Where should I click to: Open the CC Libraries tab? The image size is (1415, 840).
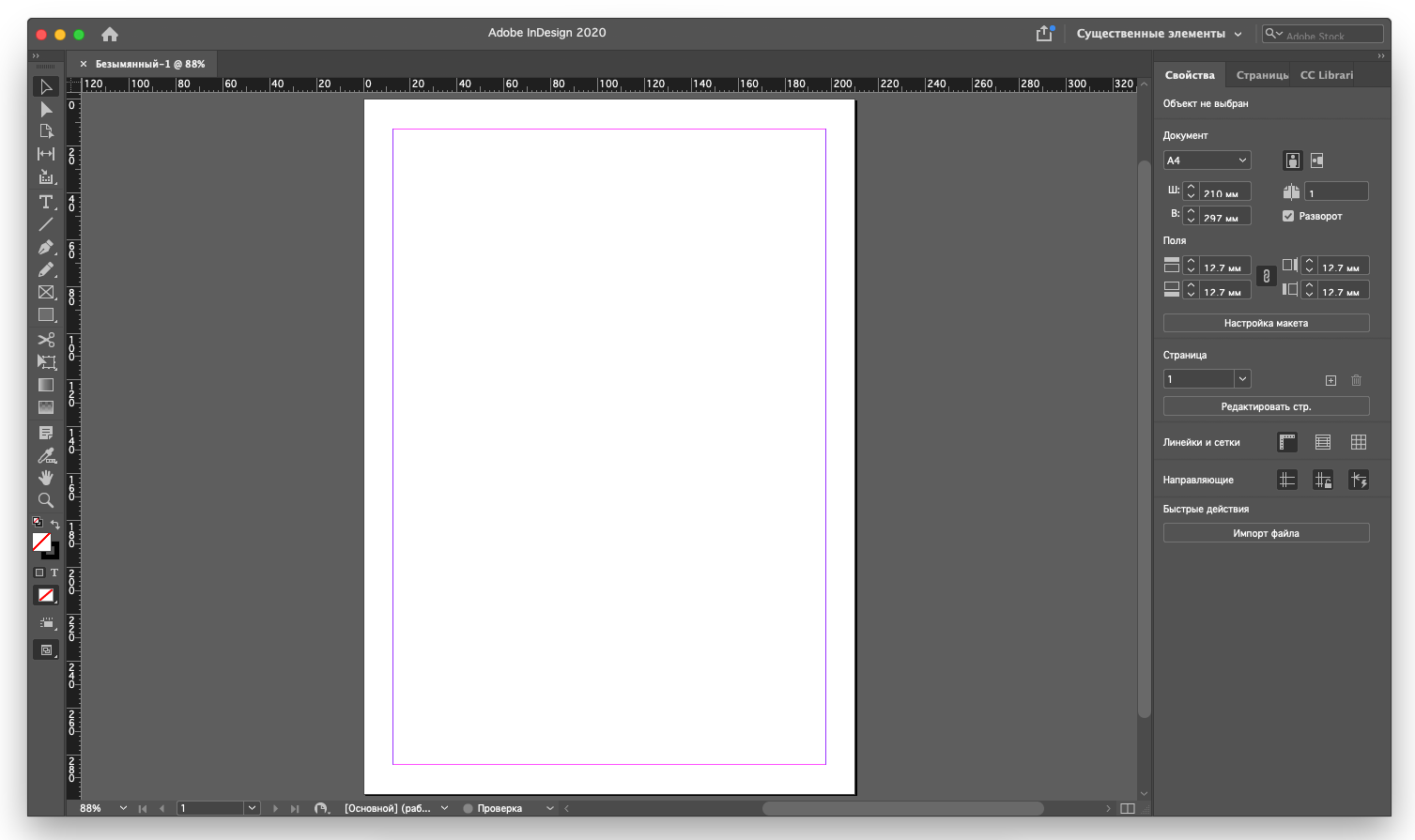pyautogui.click(x=1326, y=75)
